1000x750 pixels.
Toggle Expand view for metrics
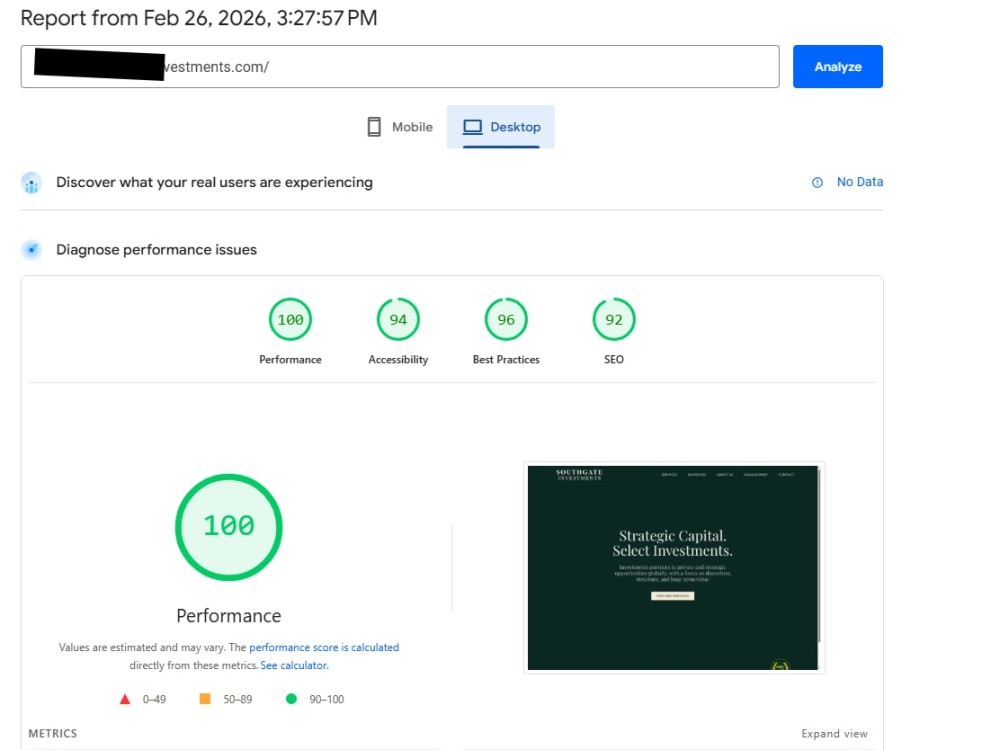click(x=834, y=733)
